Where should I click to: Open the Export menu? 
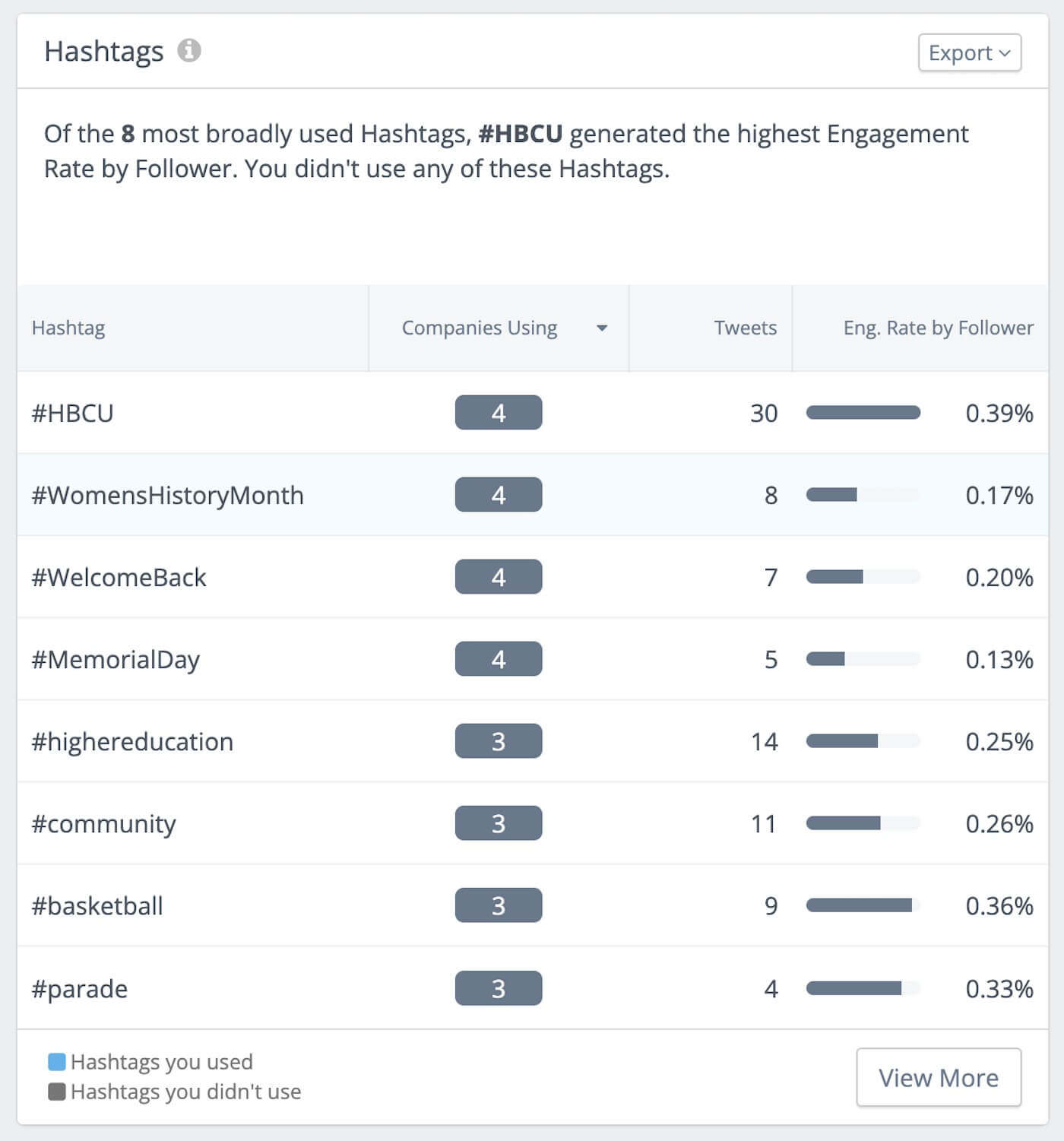click(969, 53)
